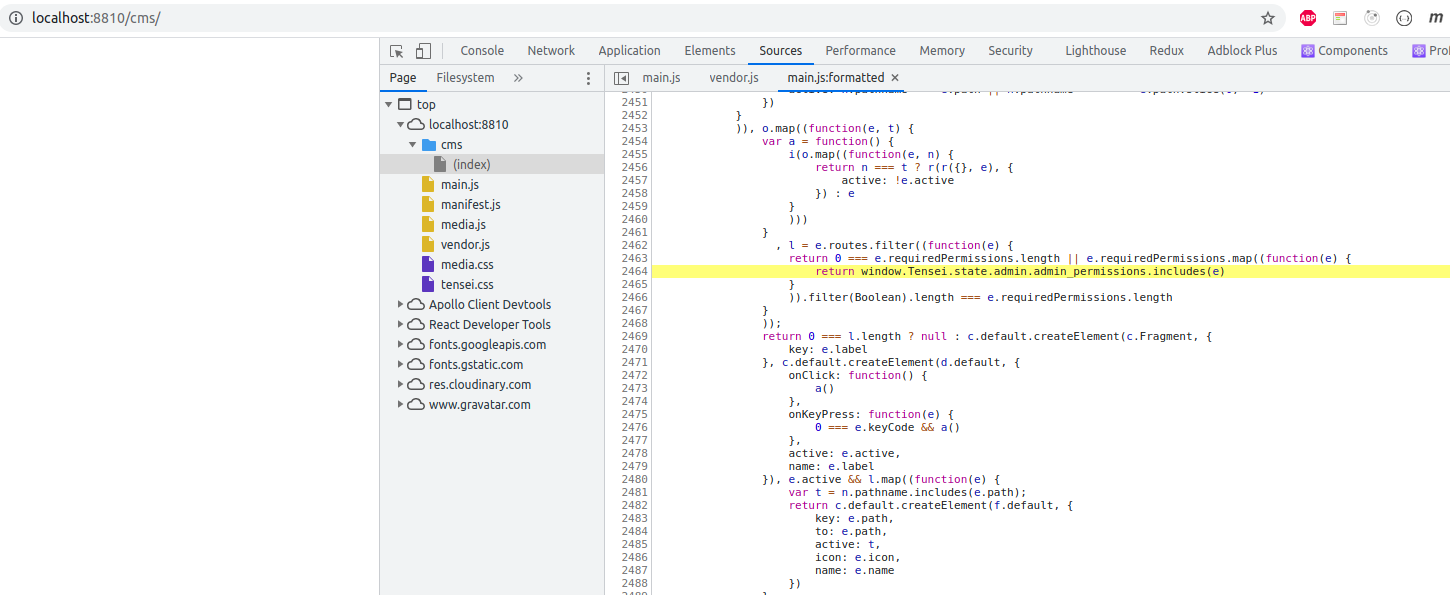Click the sidebar hide icon beside main.js tab
1450x595 pixels.
coord(621,77)
